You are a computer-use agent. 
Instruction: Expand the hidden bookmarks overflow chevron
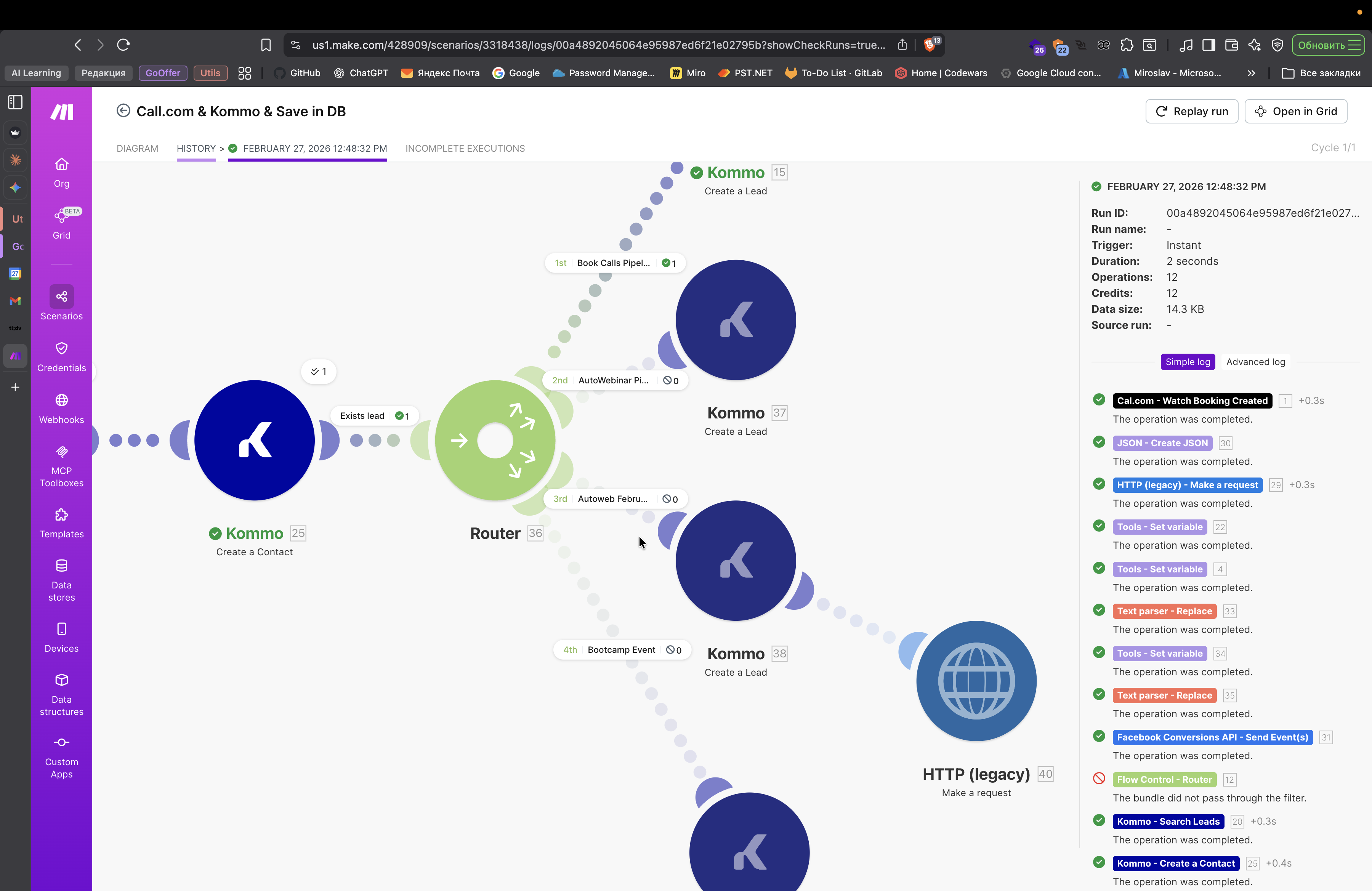(1251, 73)
